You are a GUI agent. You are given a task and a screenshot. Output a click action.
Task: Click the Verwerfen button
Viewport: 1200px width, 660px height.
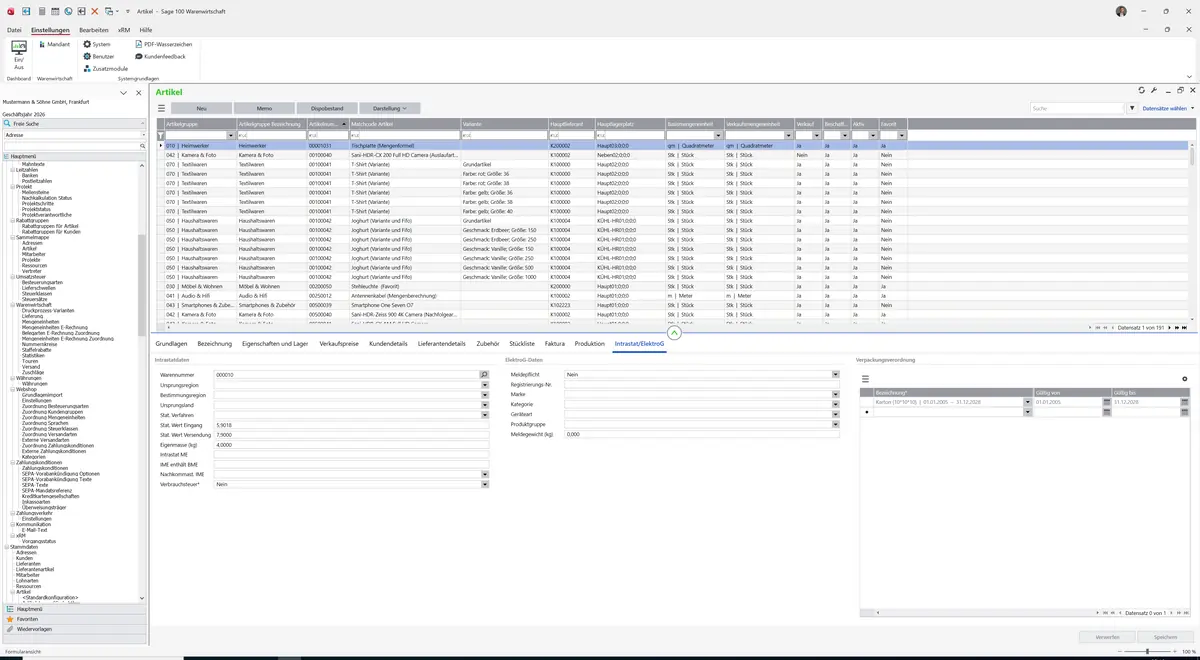point(1108,637)
